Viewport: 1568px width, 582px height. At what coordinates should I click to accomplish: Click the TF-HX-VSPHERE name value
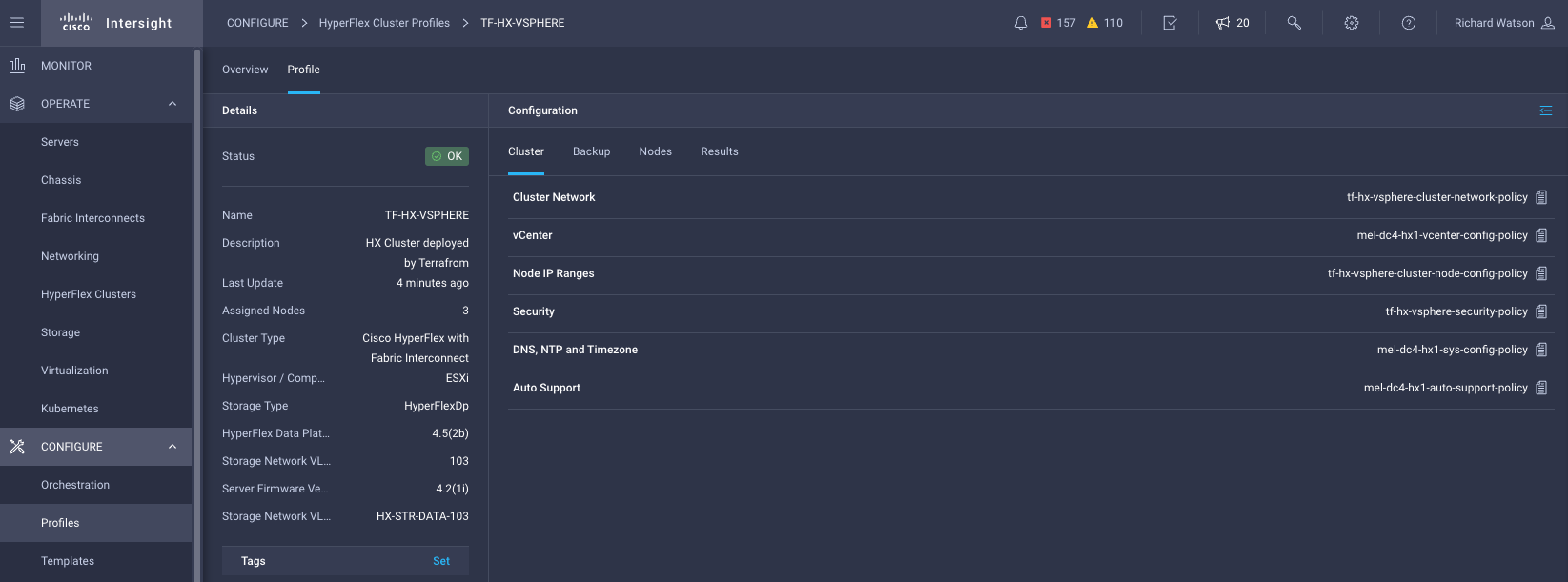pos(427,215)
